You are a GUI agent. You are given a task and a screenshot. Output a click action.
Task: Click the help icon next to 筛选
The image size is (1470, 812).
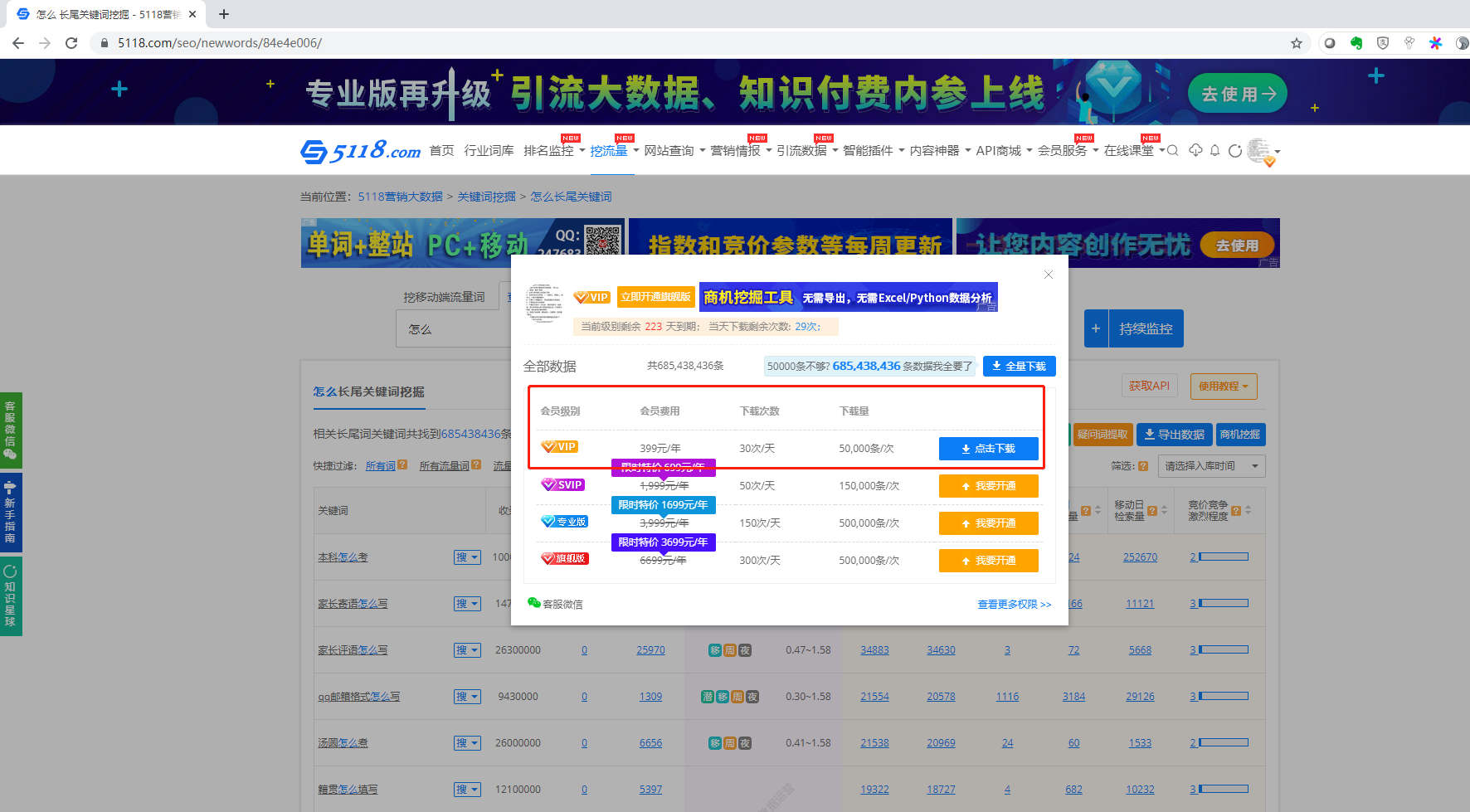pos(1143,466)
